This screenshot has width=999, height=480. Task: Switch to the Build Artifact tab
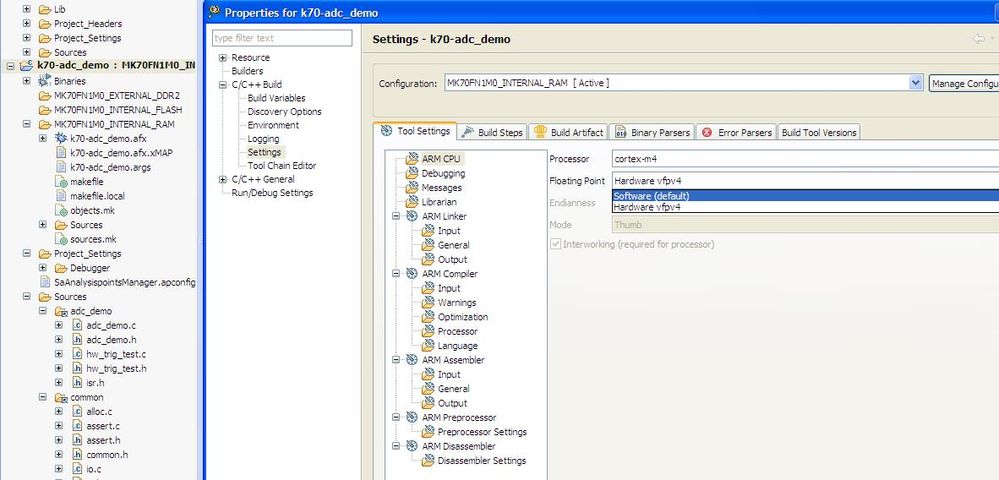(x=568, y=132)
